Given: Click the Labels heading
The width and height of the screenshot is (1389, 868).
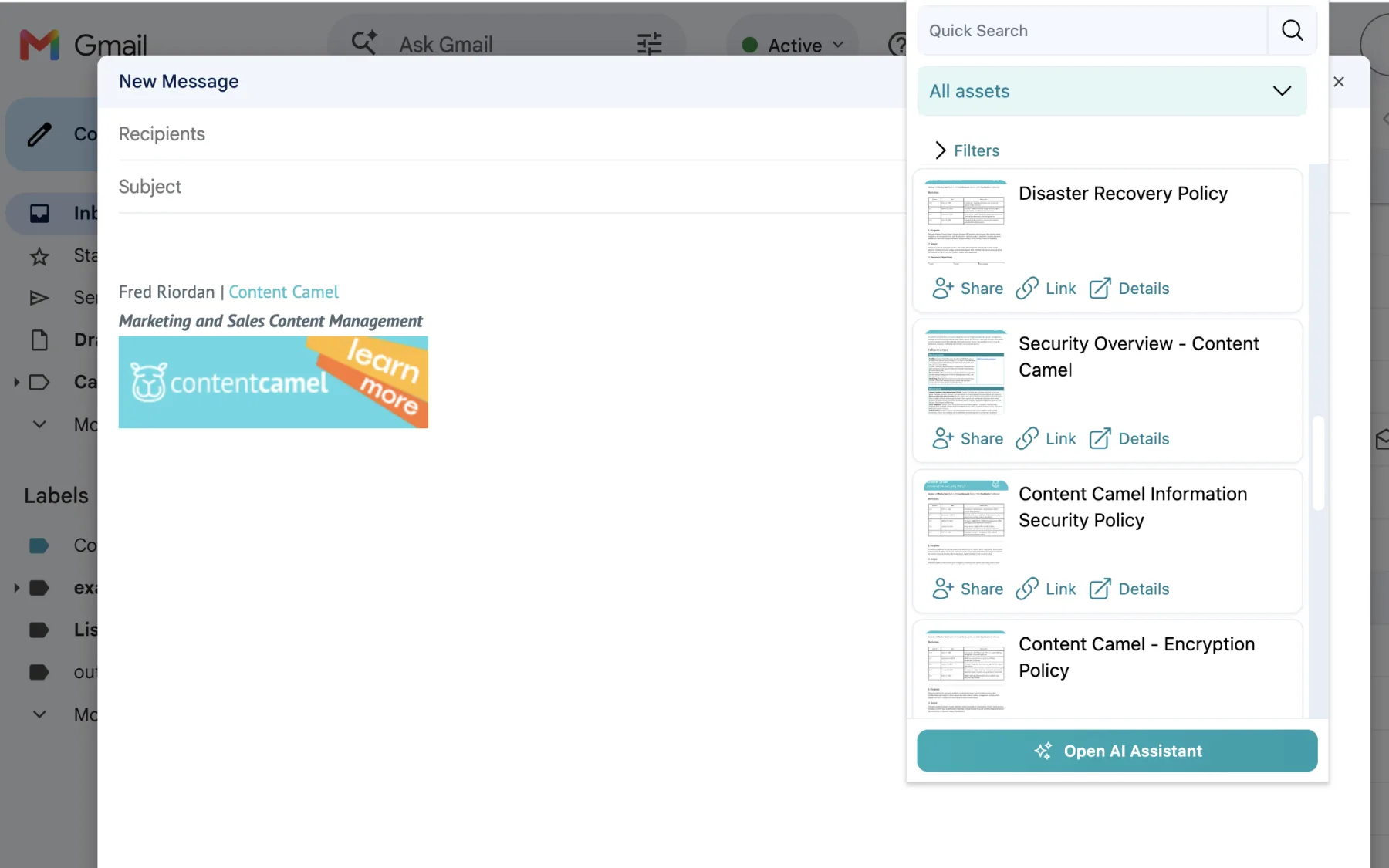Looking at the screenshot, I should tap(56, 495).
